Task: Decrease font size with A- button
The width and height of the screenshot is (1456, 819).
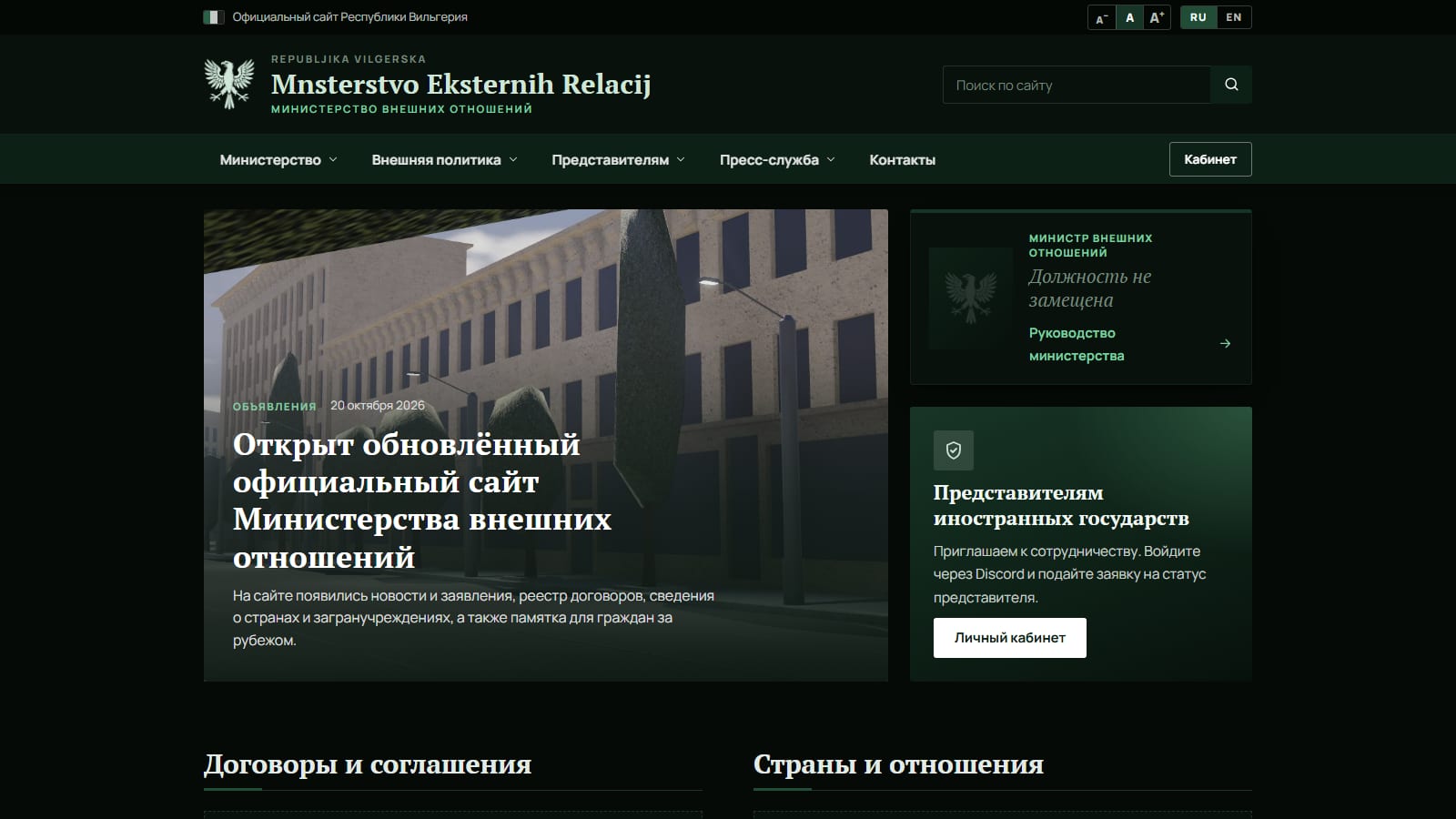Action: [x=1102, y=17]
